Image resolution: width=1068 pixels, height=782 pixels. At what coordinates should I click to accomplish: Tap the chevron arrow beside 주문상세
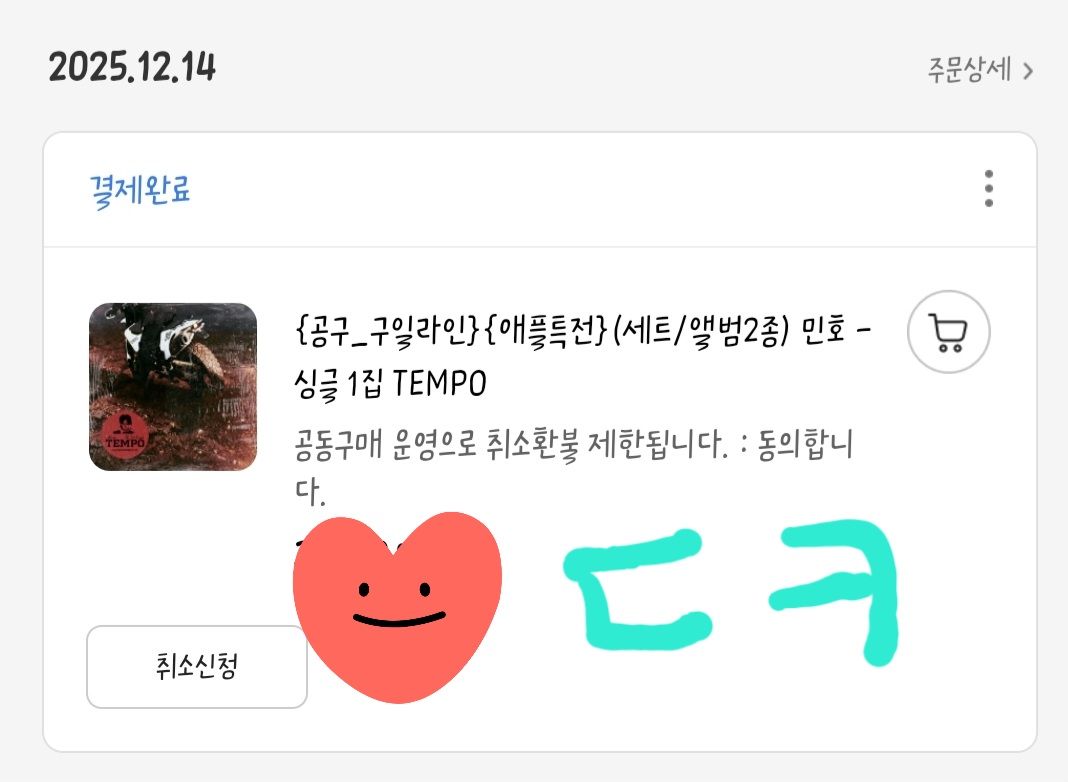[x=1028, y=71]
